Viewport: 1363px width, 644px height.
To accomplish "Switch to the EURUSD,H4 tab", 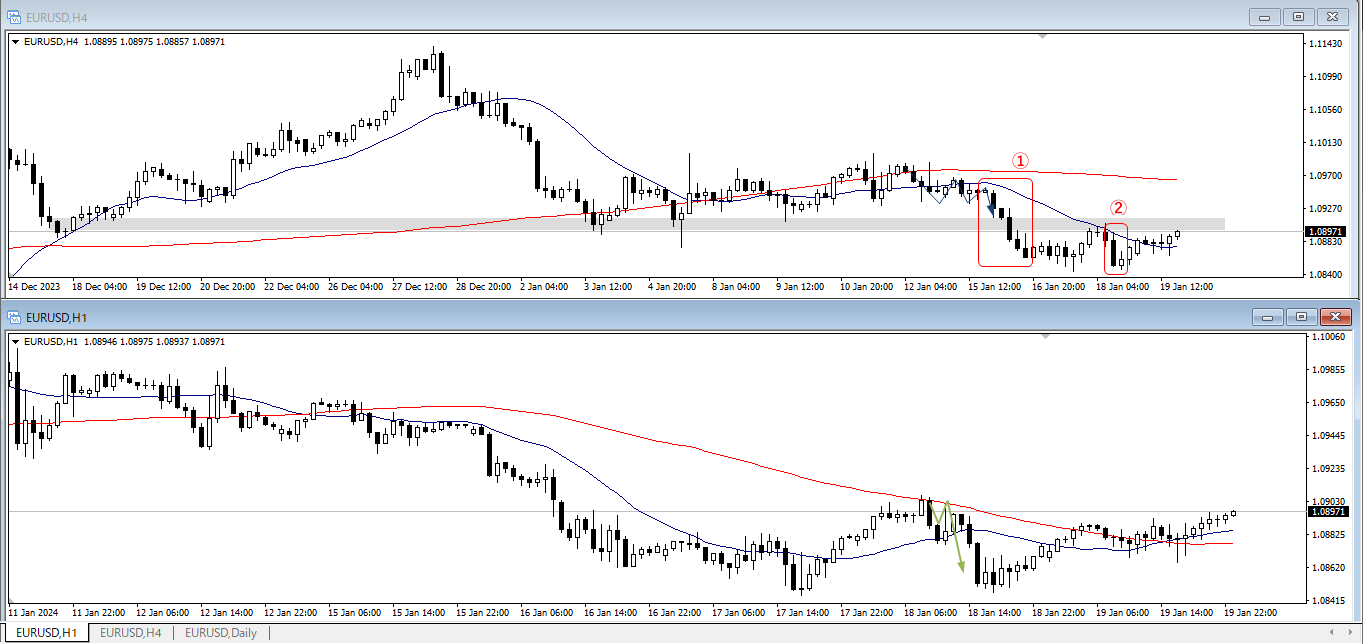I will tap(130, 633).
